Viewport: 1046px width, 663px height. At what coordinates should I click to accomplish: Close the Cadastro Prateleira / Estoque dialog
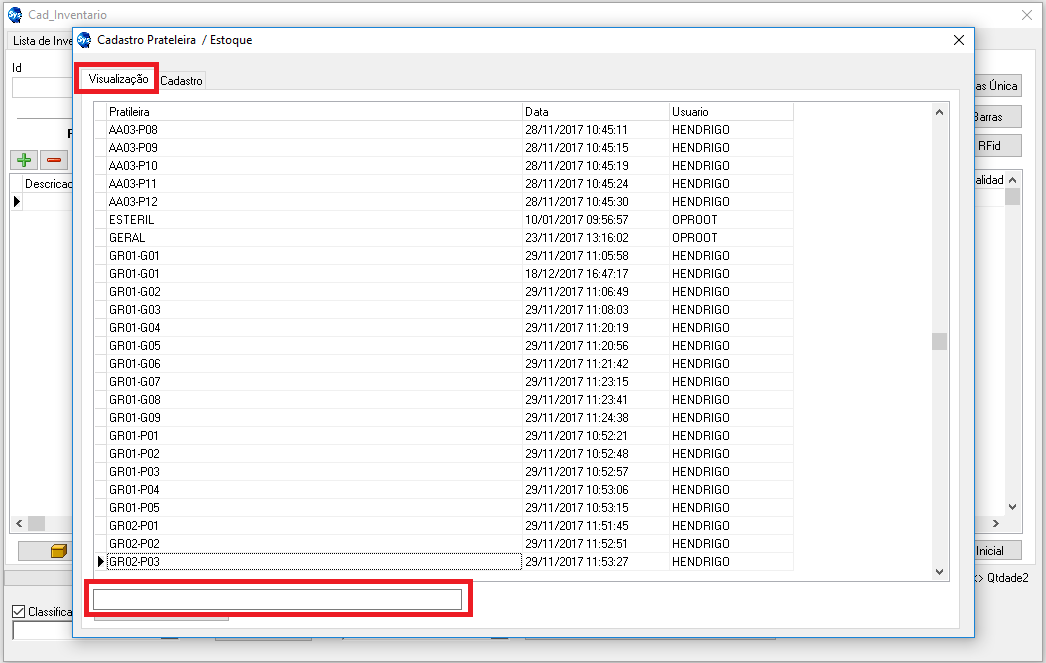[x=958, y=40]
